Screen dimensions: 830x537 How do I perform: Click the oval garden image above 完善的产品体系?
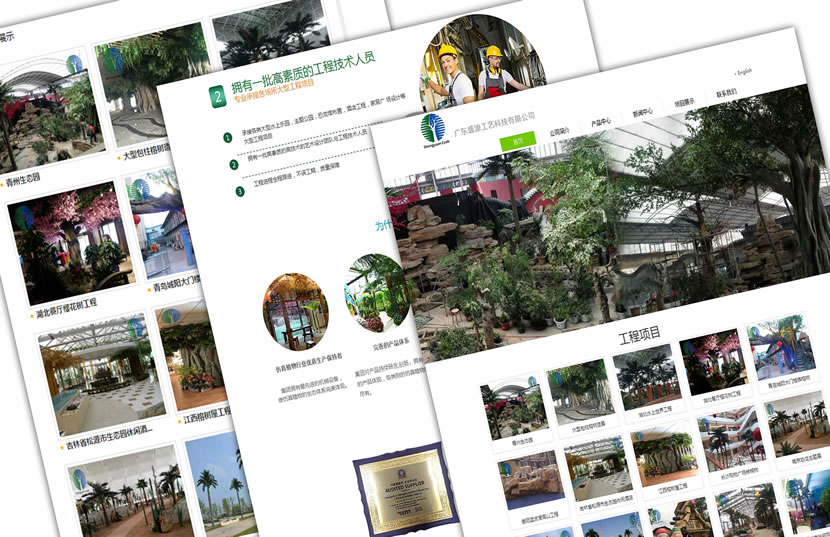377,291
